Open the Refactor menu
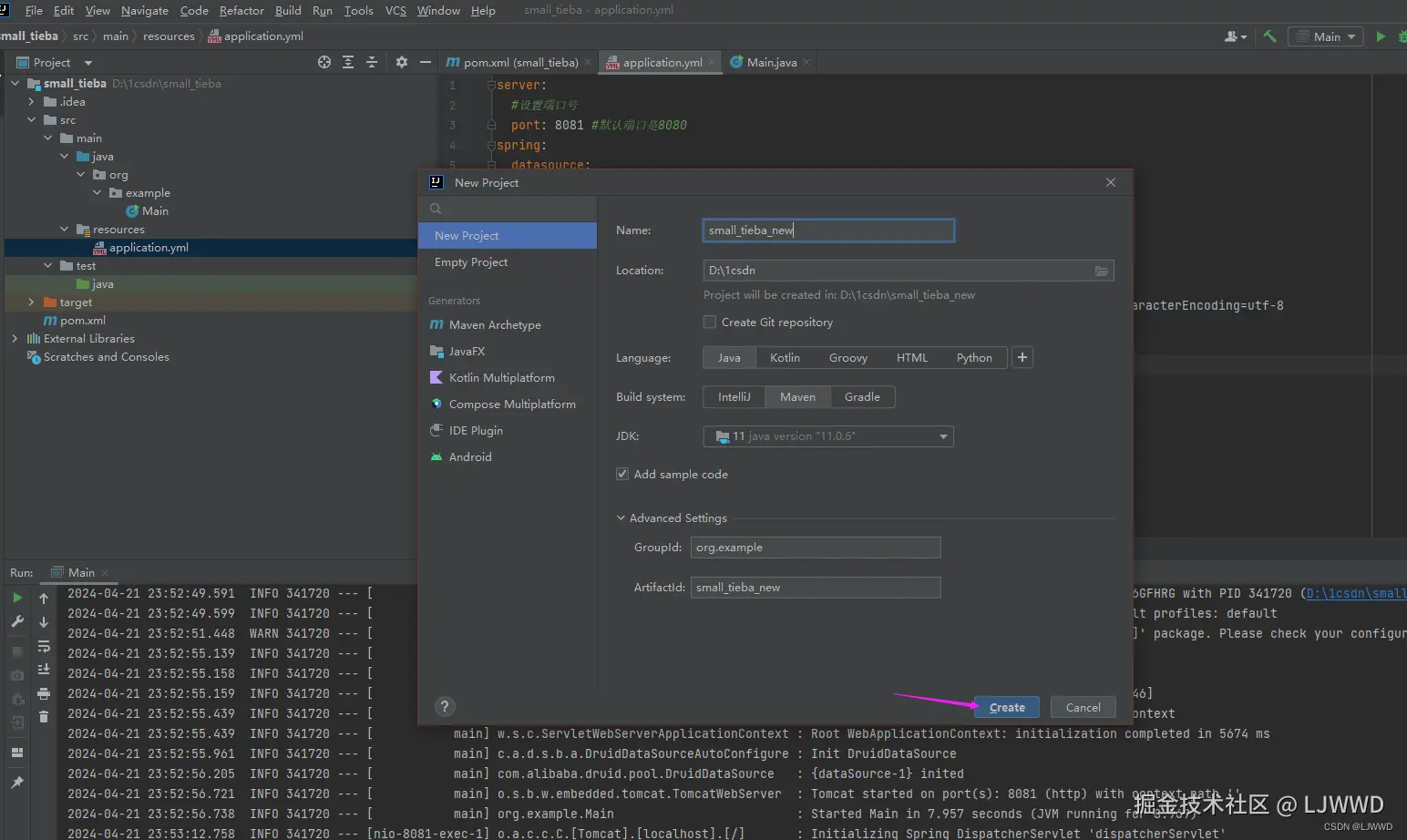1407x840 pixels. (241, 11)
